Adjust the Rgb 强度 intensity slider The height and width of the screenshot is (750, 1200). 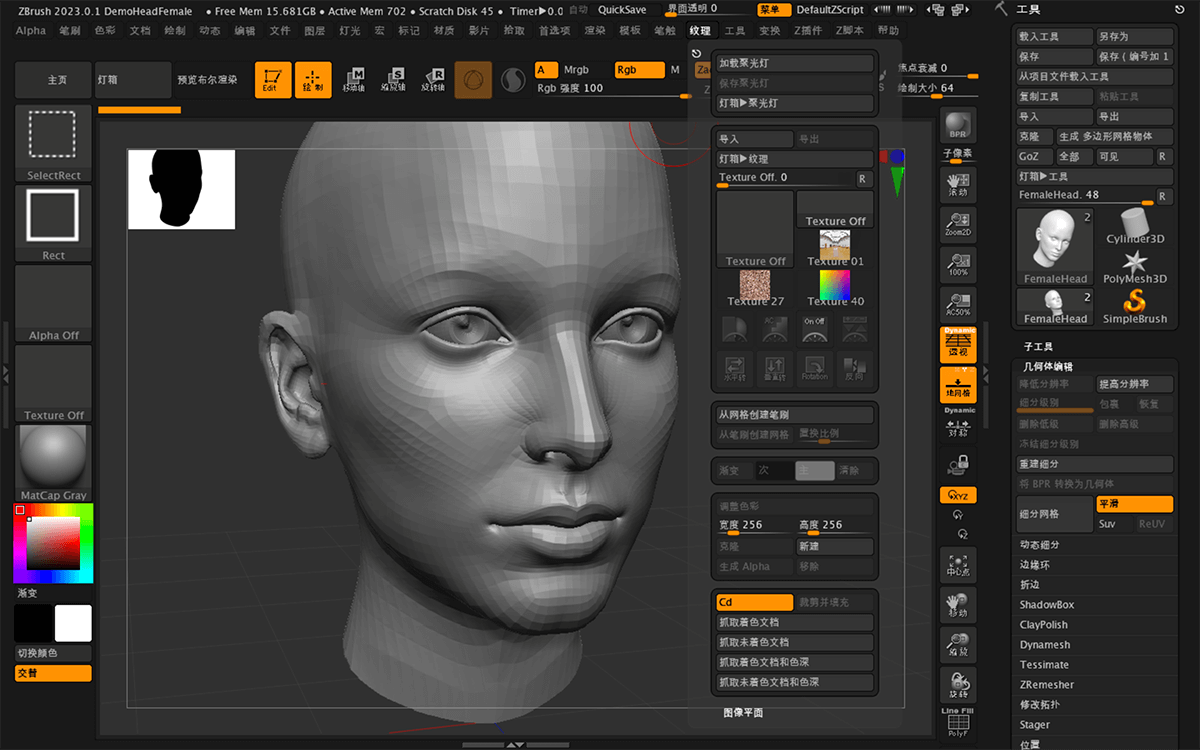[x=612, y=88]
